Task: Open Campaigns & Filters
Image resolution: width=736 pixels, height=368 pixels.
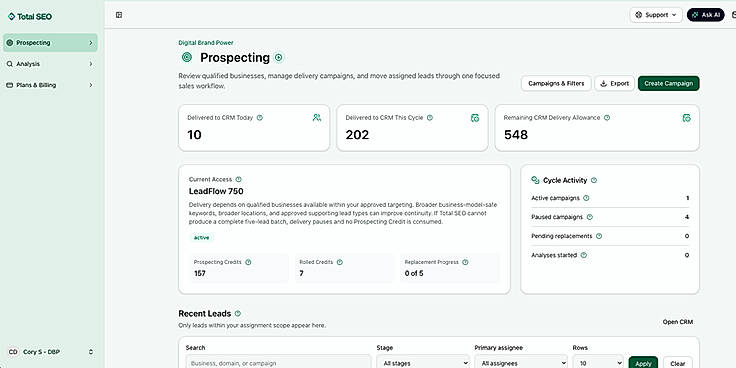Action: (x=556, y=84)
